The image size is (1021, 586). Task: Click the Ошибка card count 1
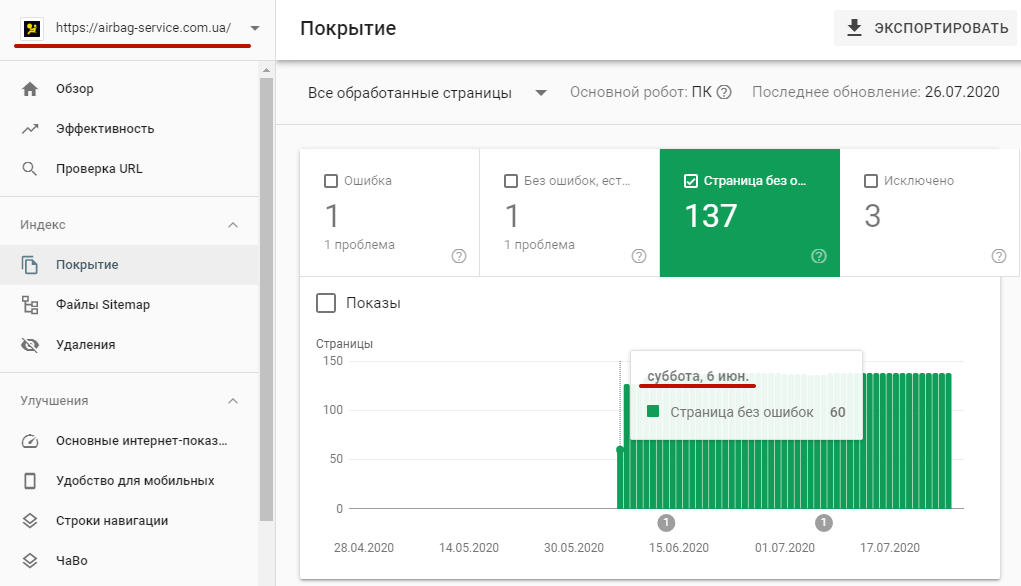pos(332,216)
